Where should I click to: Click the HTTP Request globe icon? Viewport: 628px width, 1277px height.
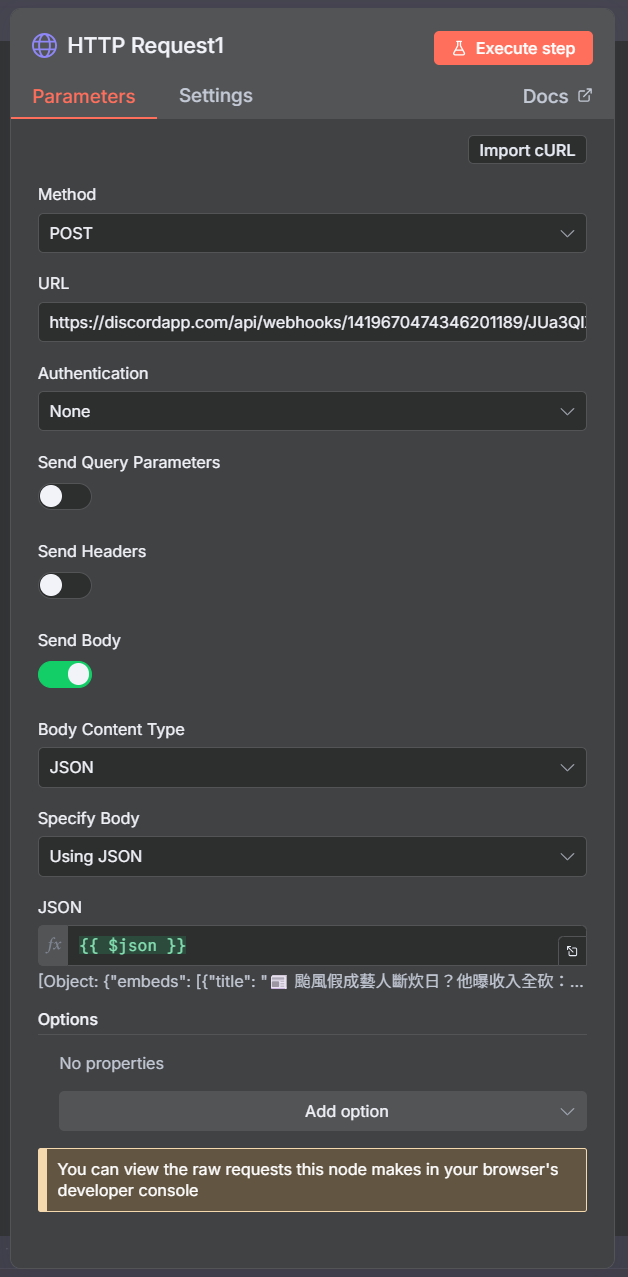44,46
